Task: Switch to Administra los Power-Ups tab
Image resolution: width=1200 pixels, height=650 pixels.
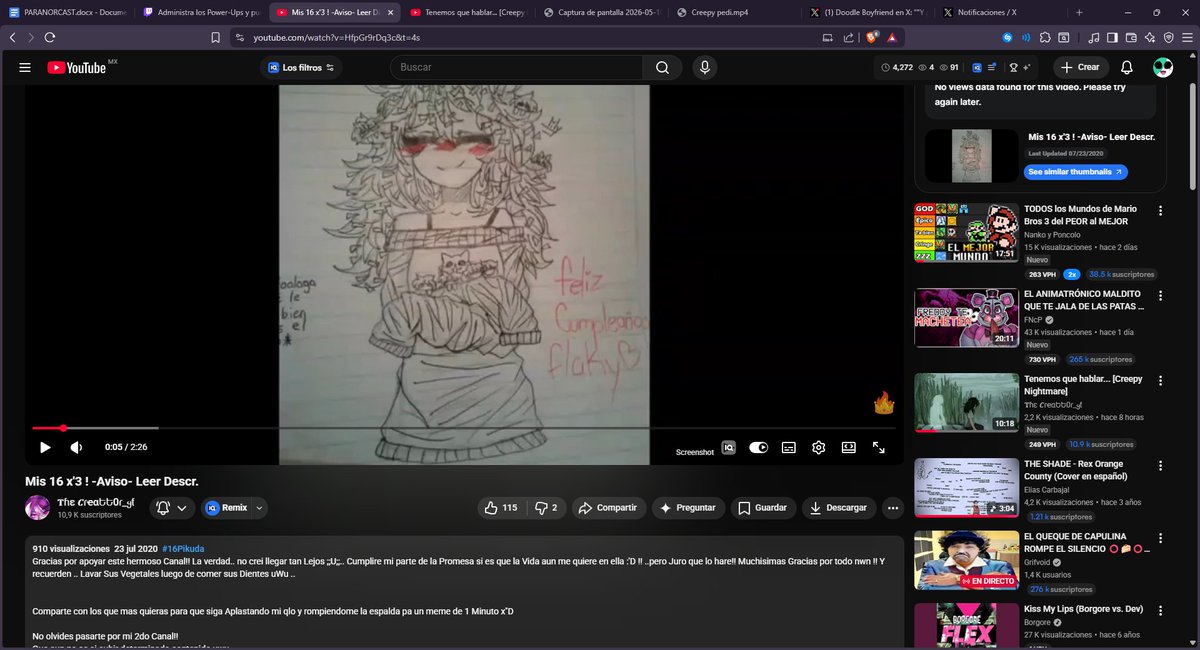Action: click(200, 12)
